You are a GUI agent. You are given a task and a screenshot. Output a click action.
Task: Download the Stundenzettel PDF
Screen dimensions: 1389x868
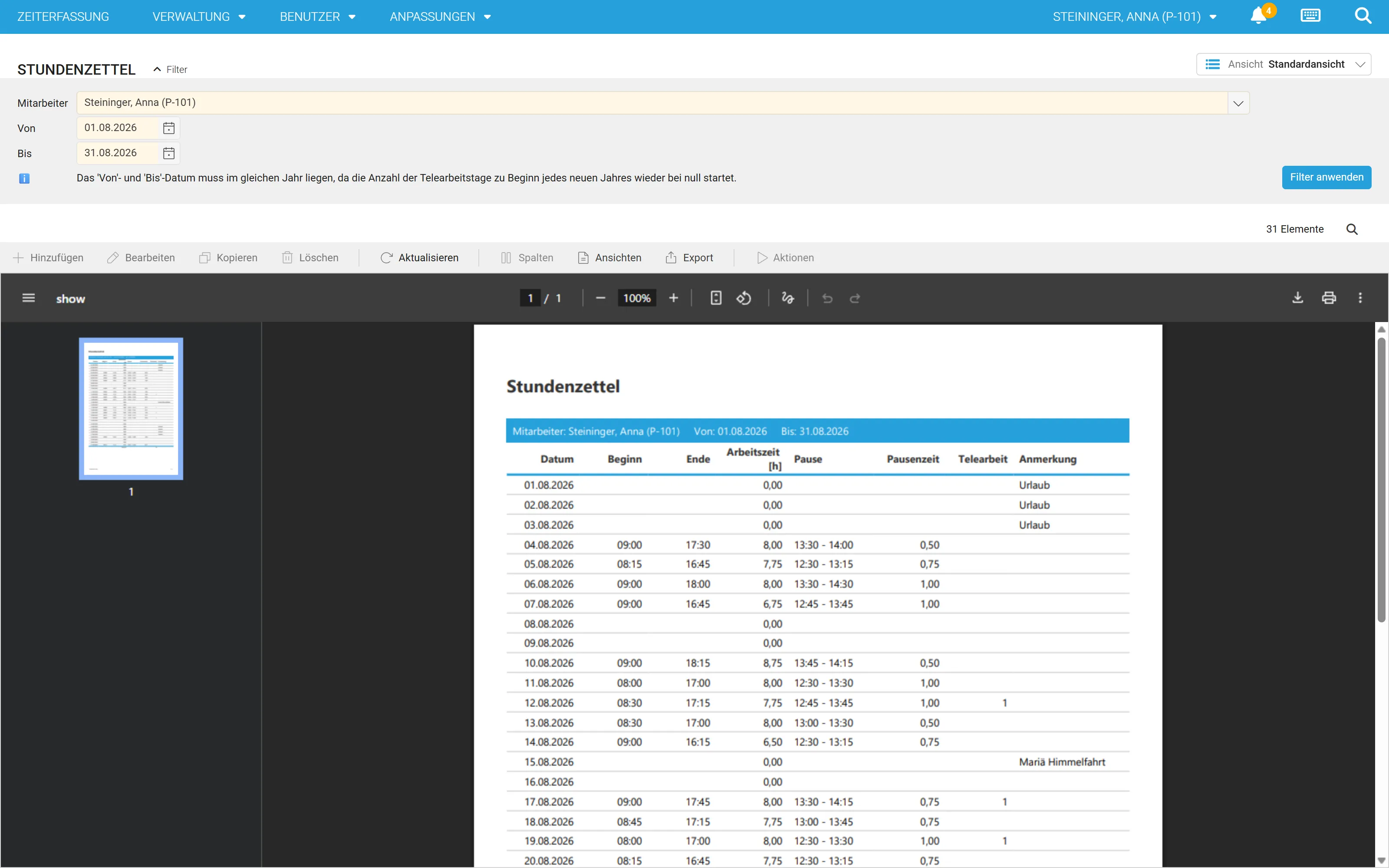[x=1297, y=298]
